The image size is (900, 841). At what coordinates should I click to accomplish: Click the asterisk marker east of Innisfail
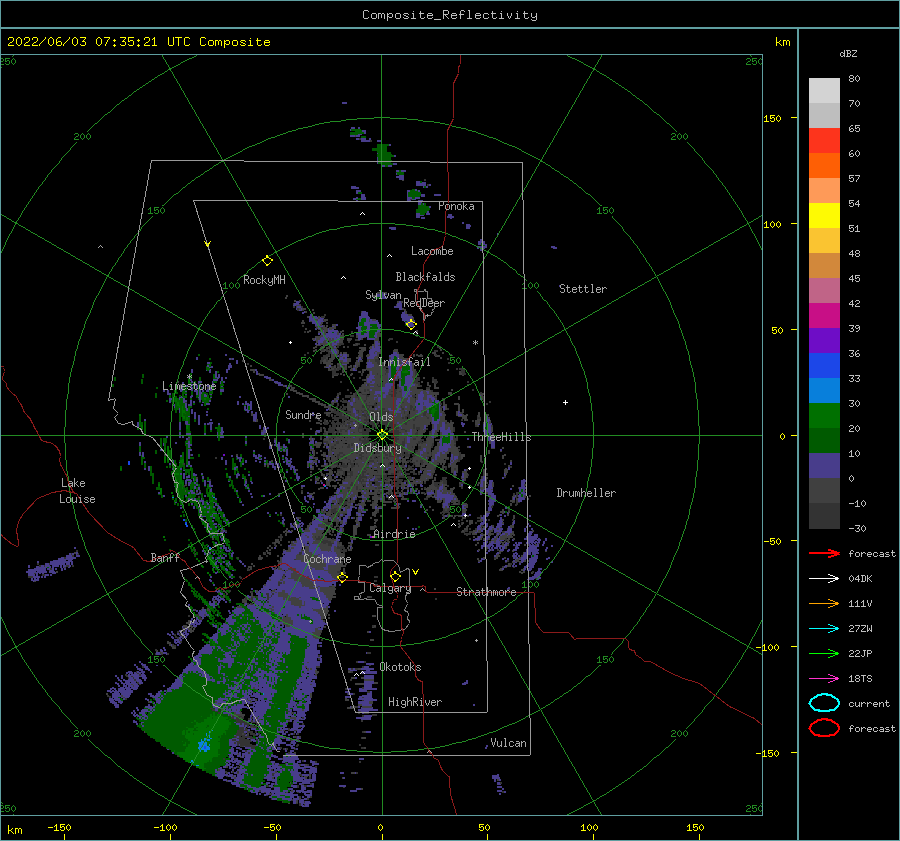[x=475, y=343]
